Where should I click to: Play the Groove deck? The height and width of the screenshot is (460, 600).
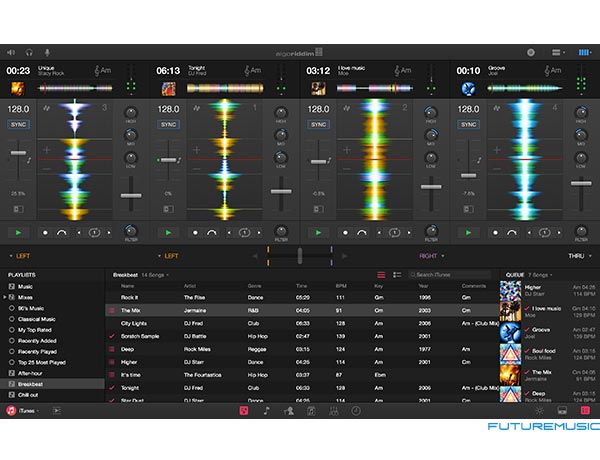[x=468, y=233]
